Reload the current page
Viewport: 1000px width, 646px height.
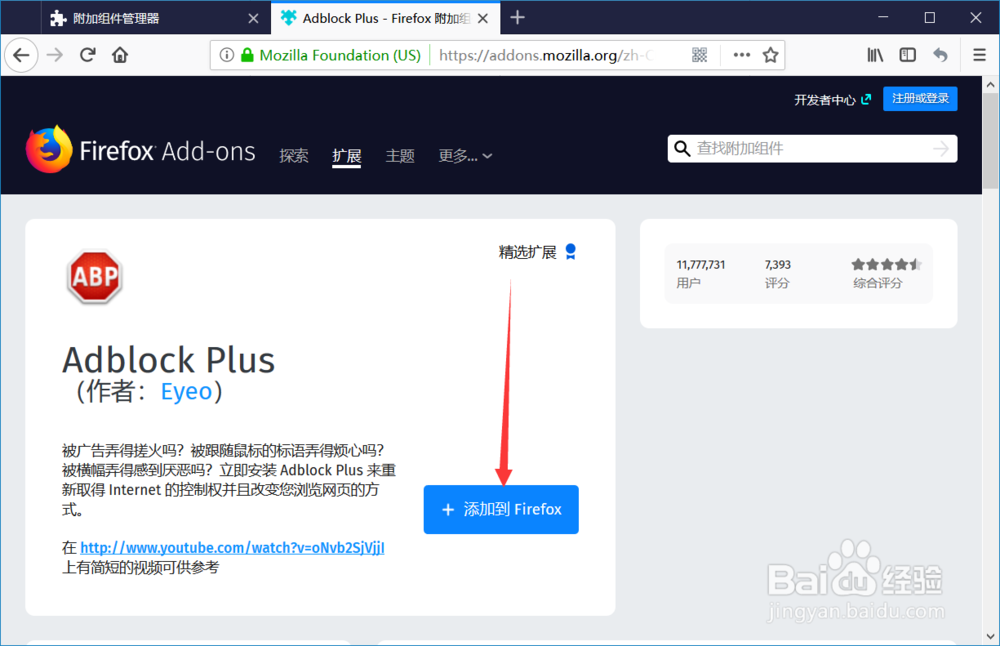pos(87,55)
